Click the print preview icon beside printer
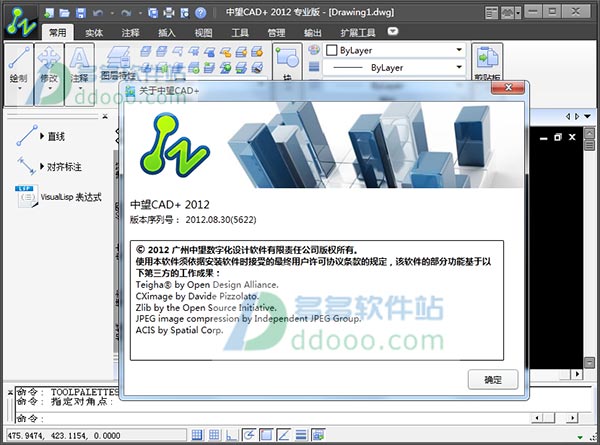The width and height of the screenshot is (600, 445). [x=184, y=14]
